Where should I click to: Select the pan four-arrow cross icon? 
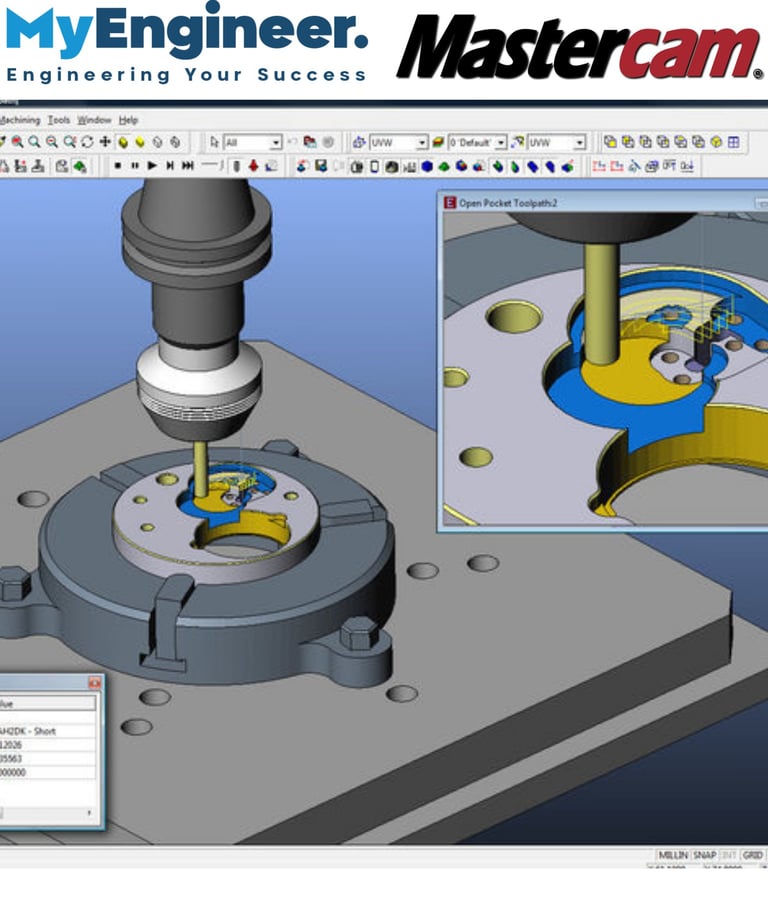104,142
